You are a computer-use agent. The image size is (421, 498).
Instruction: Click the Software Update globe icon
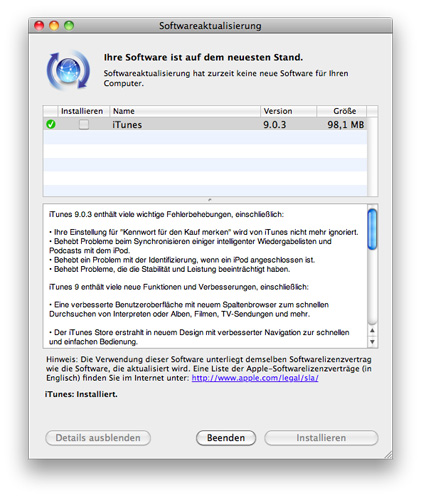(x=68, y=71)
